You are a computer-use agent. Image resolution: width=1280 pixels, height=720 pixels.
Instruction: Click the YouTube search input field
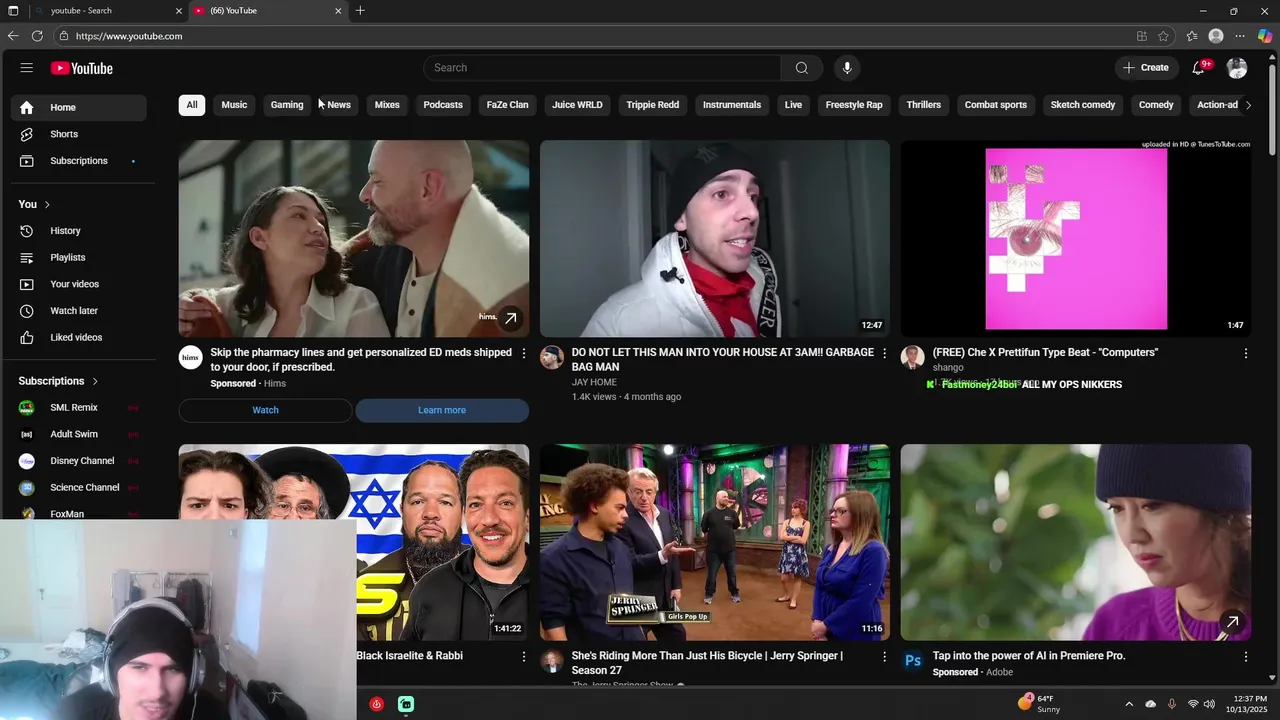[x=602, y=68]
